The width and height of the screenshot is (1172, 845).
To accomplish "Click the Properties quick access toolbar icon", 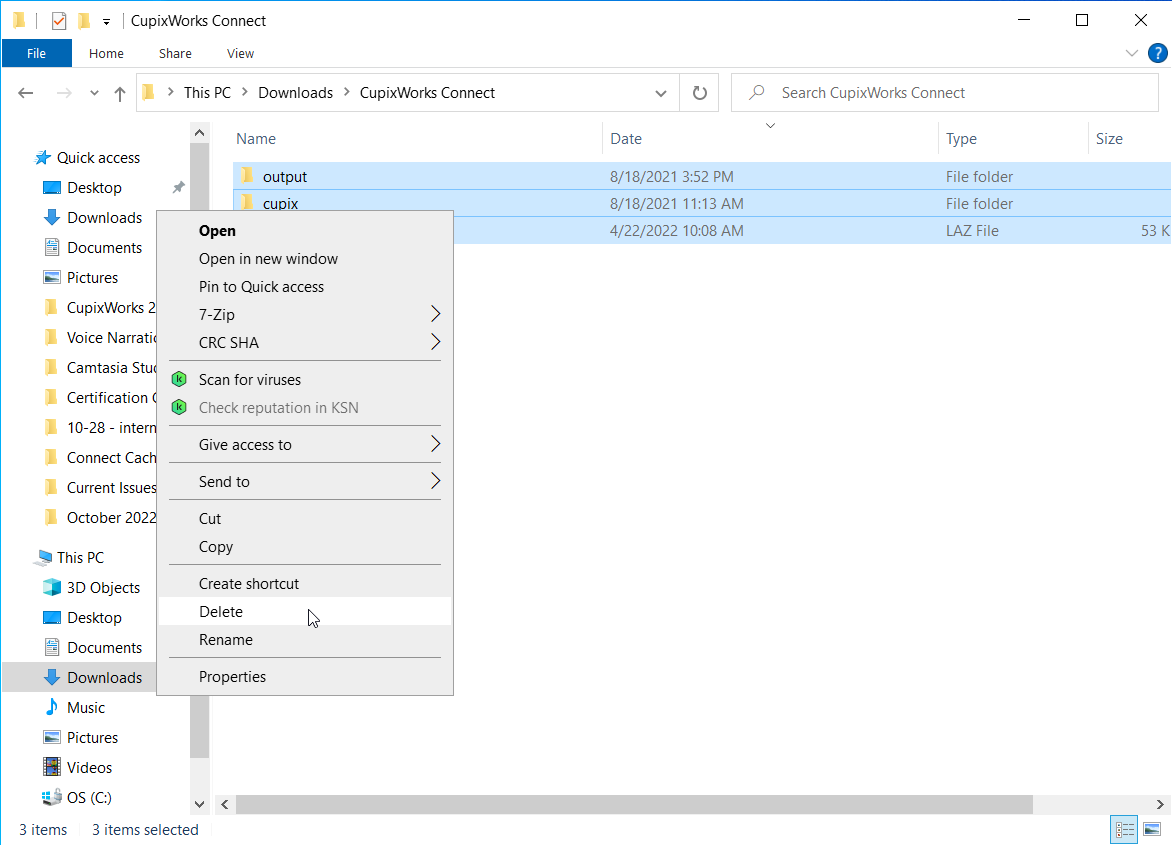I will click(59, 21).
